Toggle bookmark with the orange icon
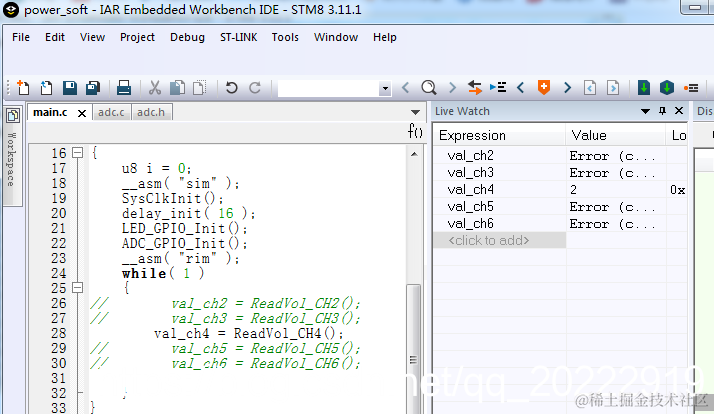This screenshot has width=714, height=414. [544, 87]
